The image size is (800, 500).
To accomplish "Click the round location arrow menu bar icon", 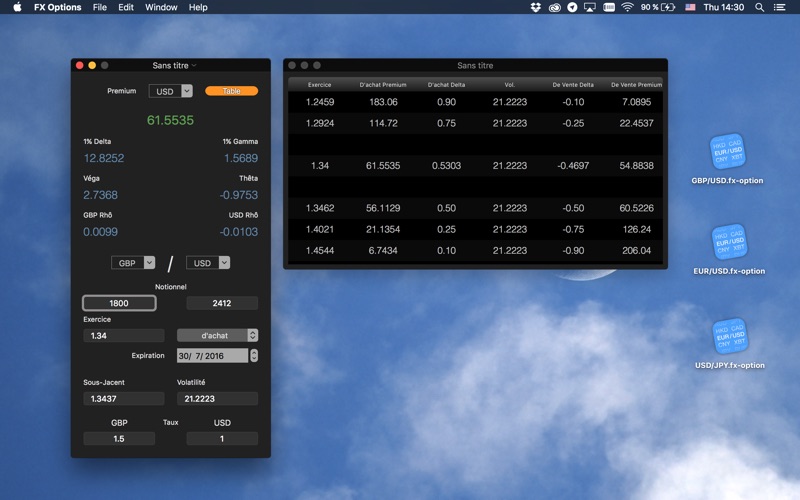I will click(572, 7).
